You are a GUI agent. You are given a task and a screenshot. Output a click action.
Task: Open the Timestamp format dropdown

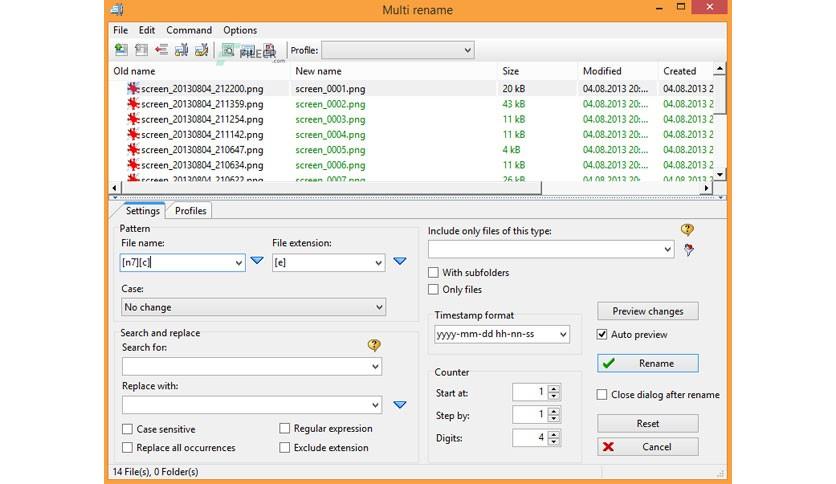(563, 334)
